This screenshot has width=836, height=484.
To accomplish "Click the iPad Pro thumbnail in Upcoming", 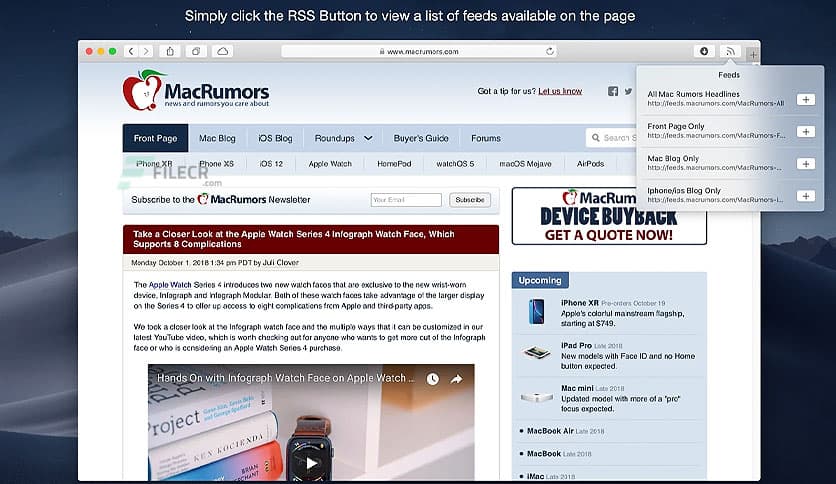I will (536, 352).
